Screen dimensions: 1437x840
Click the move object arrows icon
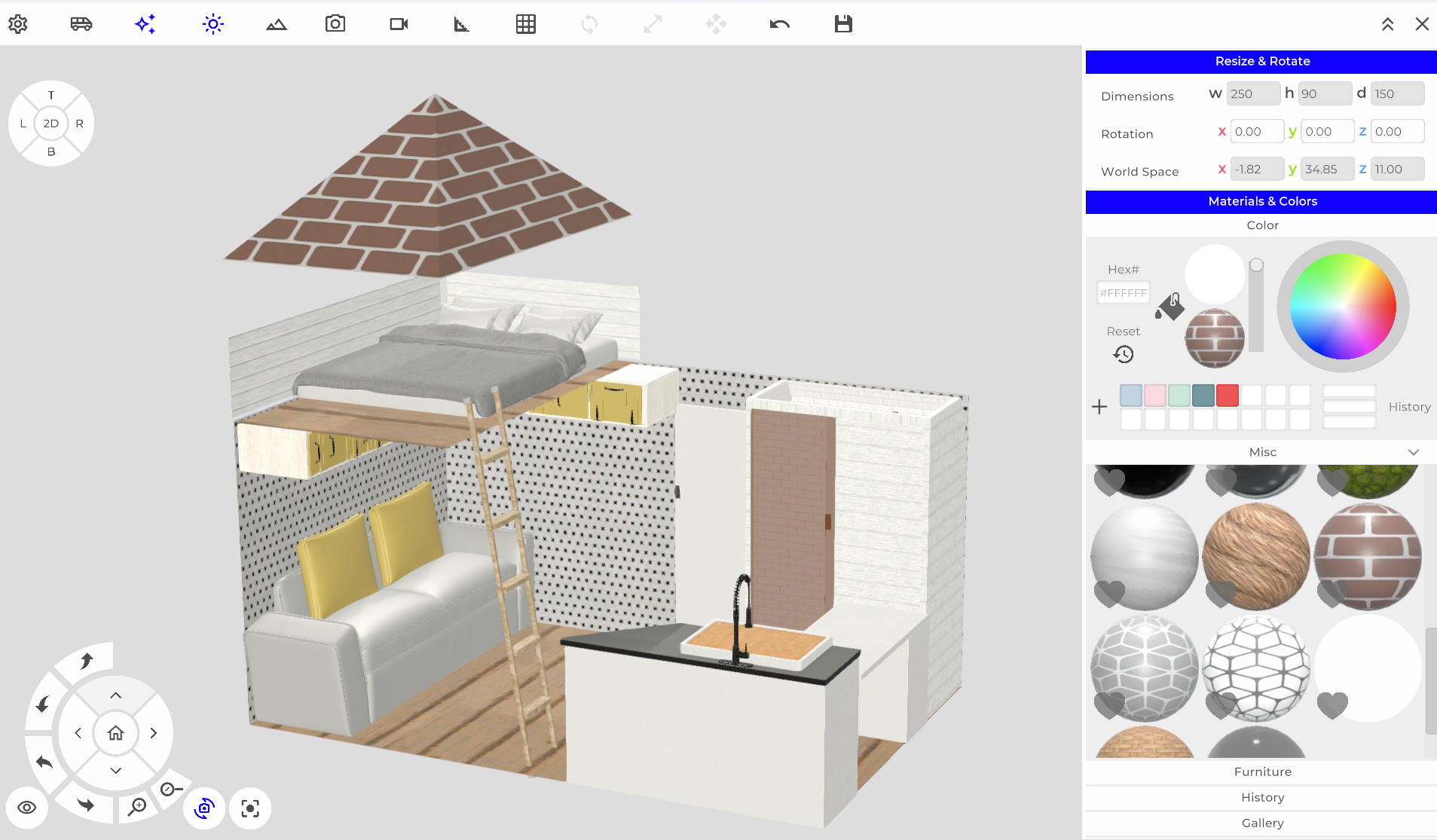point(716,24)
